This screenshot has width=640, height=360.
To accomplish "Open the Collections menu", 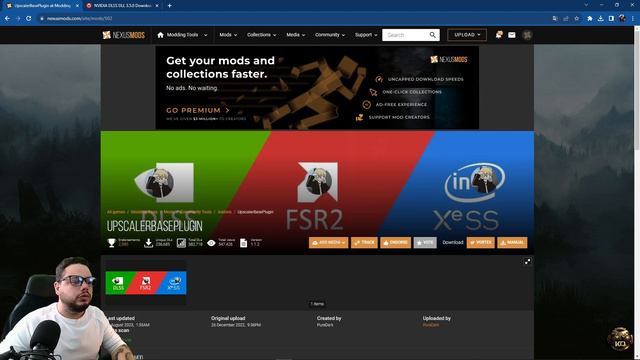I will pyautogui.click(x=261, y=35).
